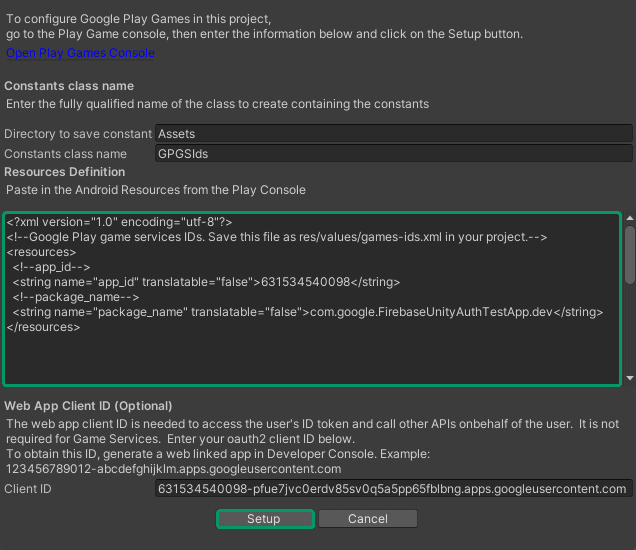This screenshot has height=550, width=636.
Task: Click the scroll up arrow of the resources area
Action: (x=630, y=218)
